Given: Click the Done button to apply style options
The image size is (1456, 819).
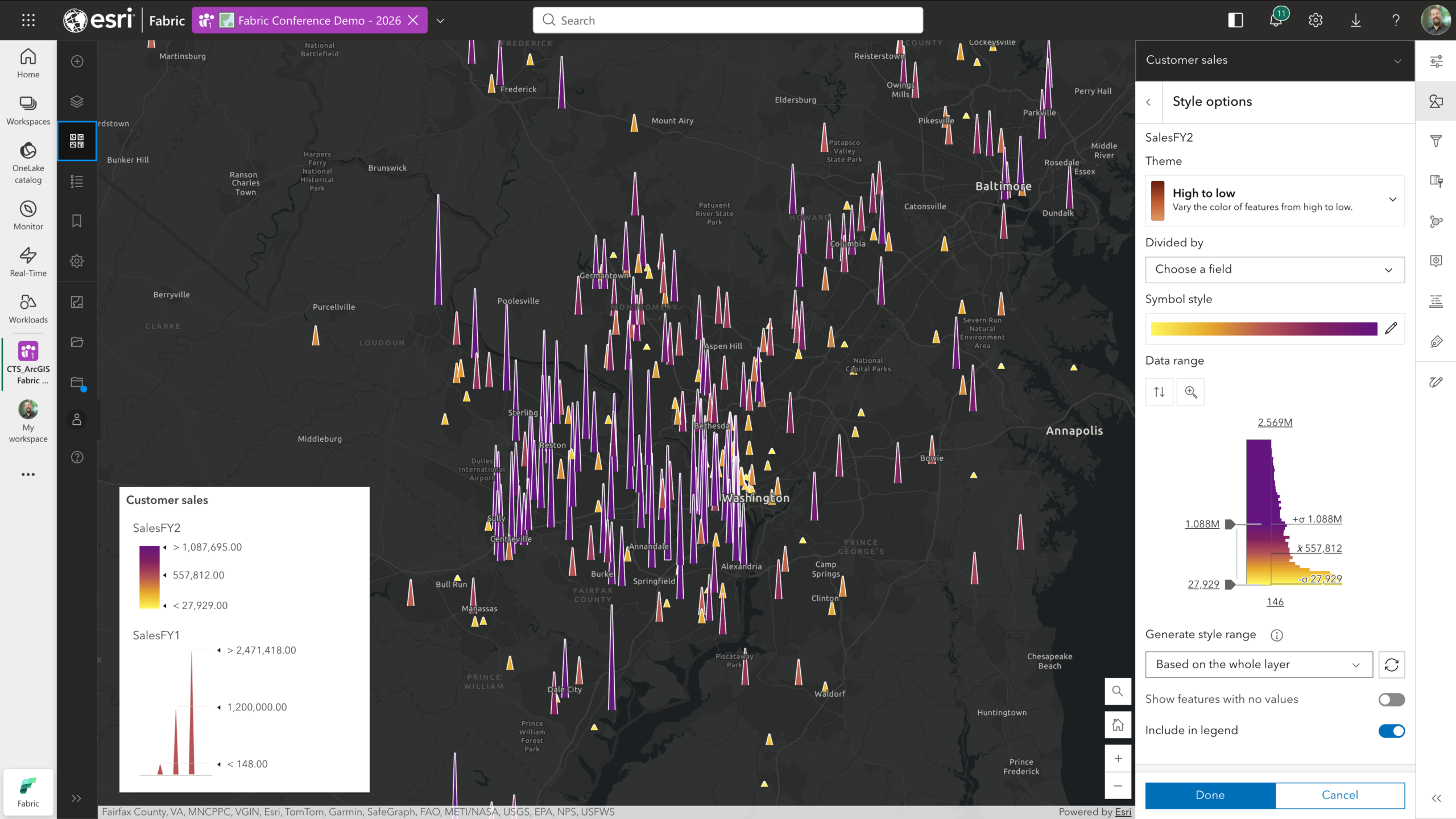Looking at the screenshot, I should (x=1210, y=795).
